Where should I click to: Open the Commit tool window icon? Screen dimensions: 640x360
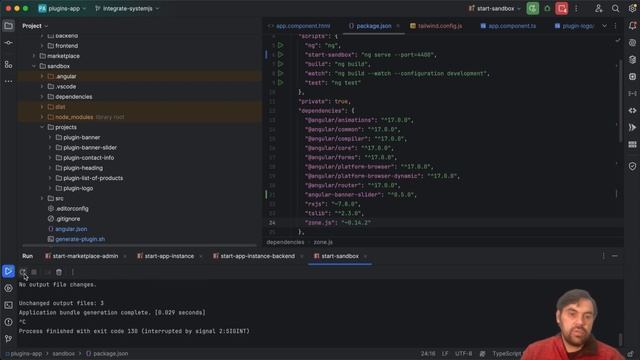[8, 43]
